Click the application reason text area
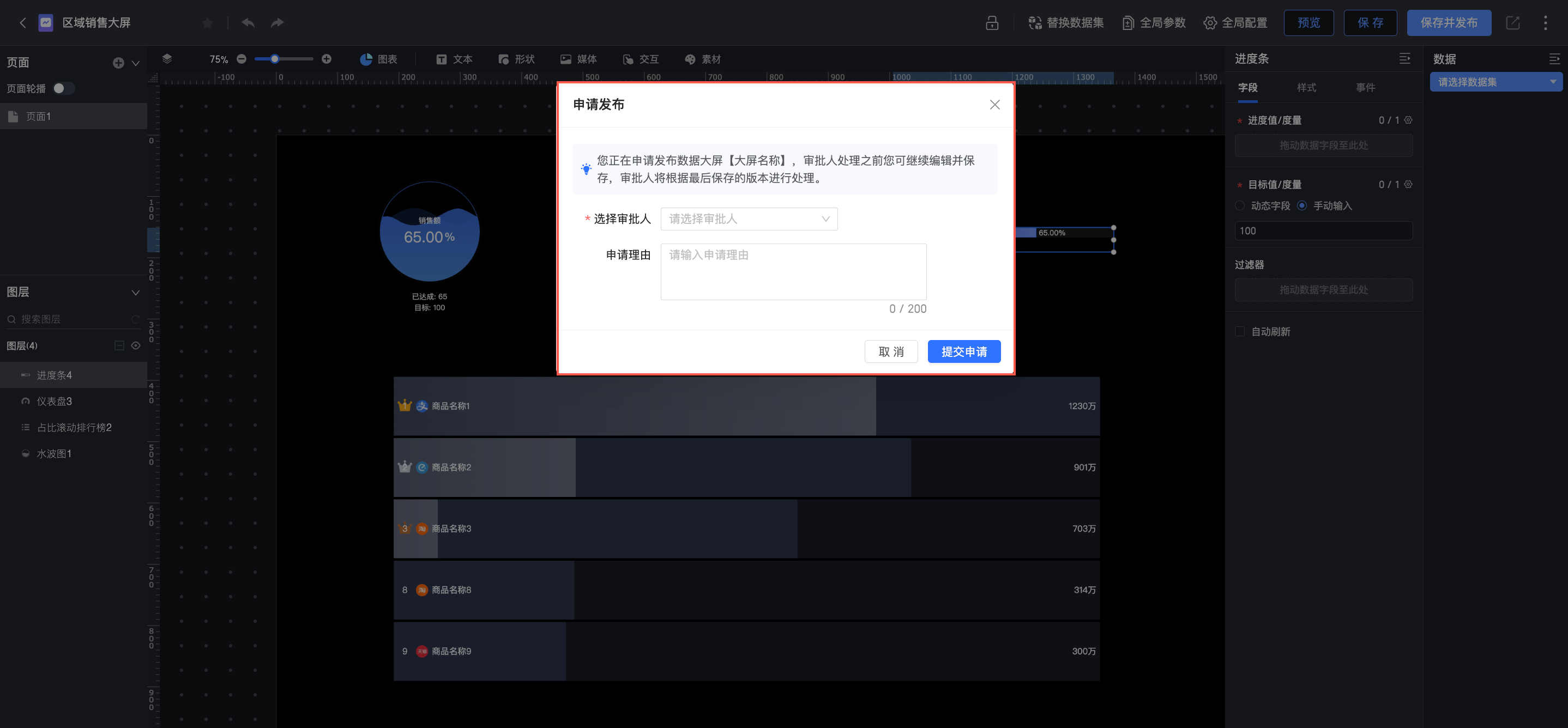 793,271
